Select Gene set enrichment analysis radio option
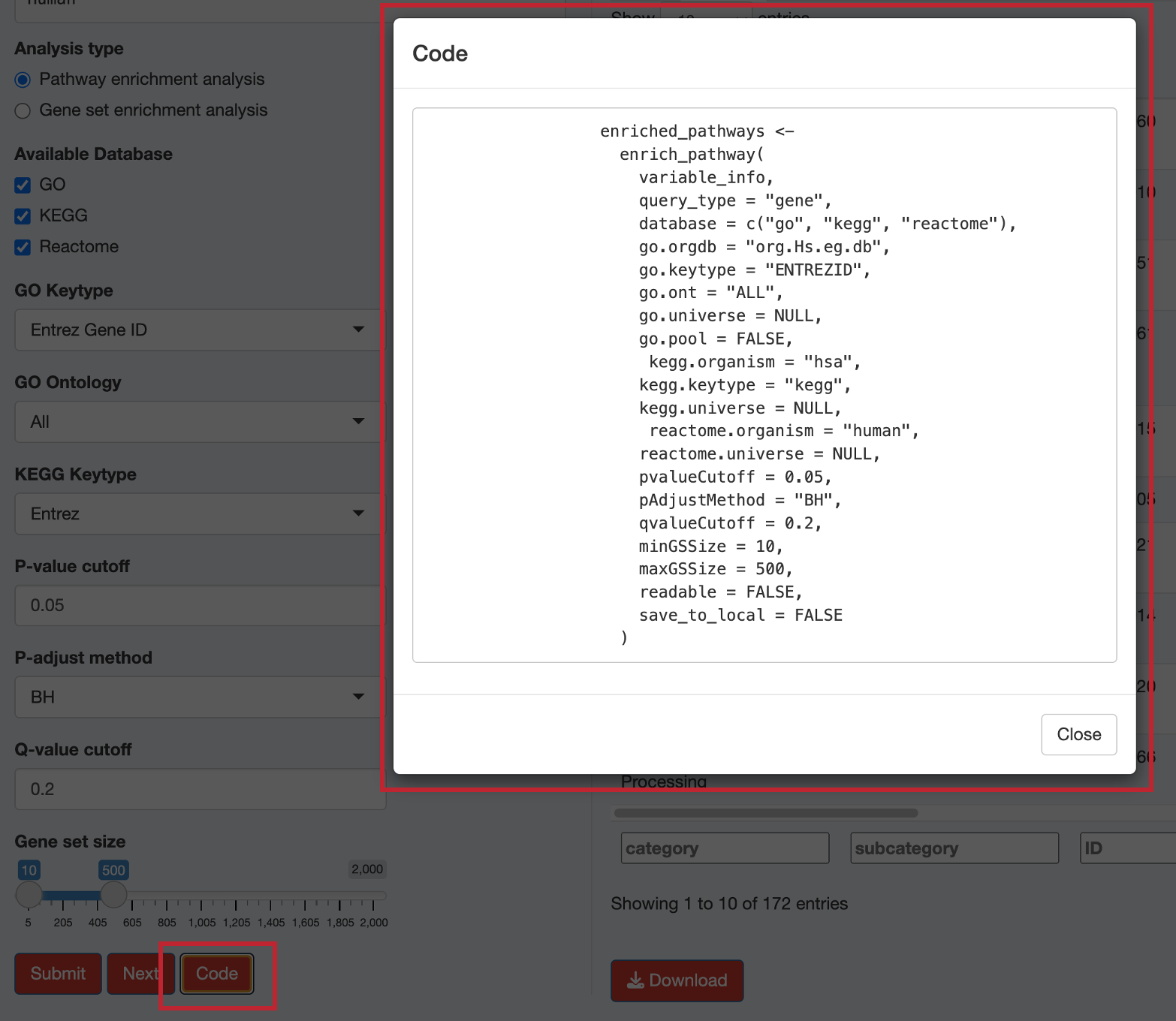 click(x=23, y=110)
